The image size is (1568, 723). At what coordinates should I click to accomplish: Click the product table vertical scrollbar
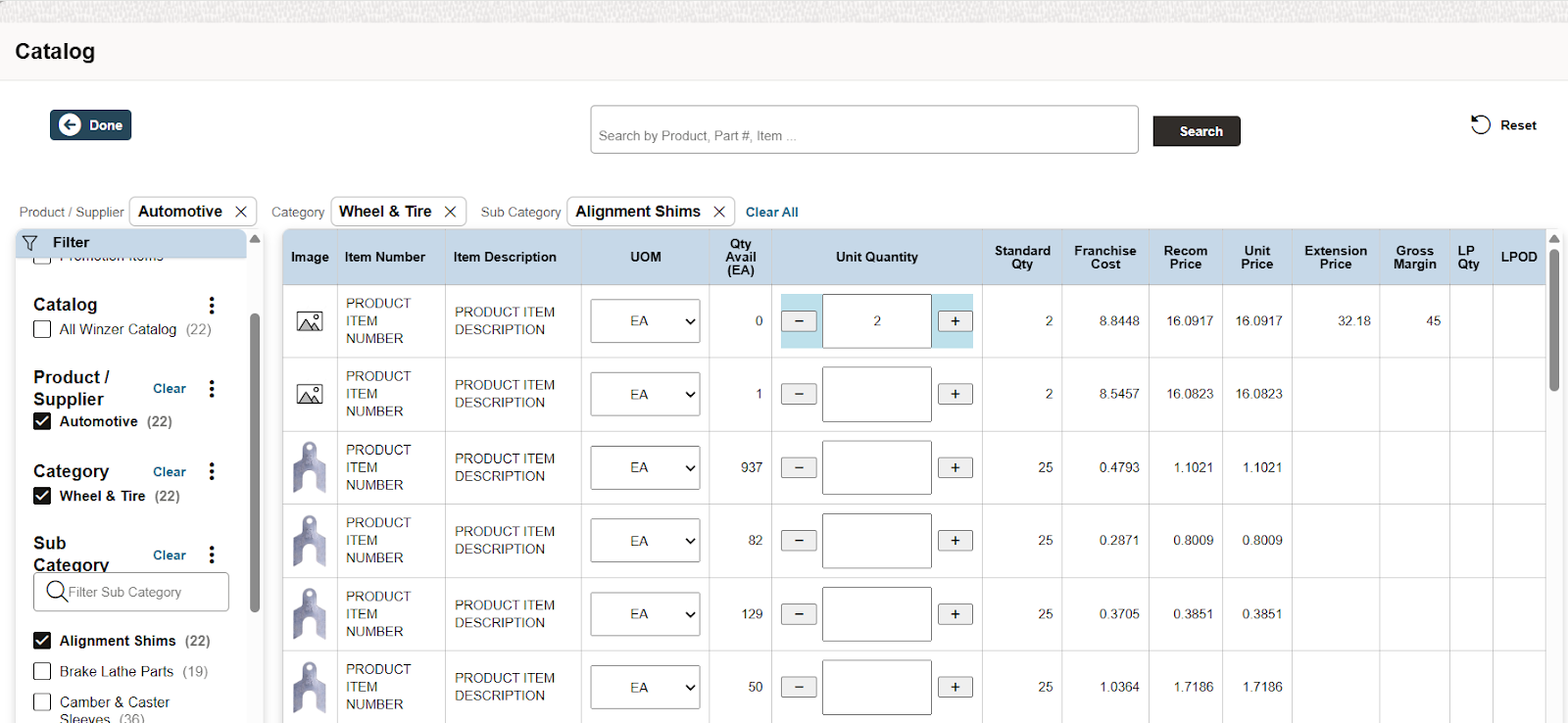(1554, 319)
